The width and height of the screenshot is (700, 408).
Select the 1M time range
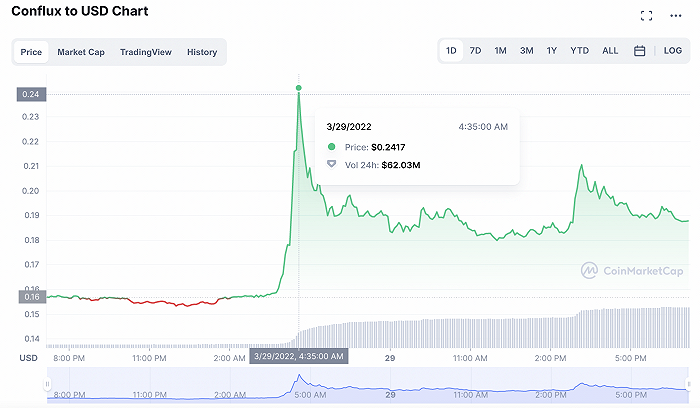tap(500, 51)
